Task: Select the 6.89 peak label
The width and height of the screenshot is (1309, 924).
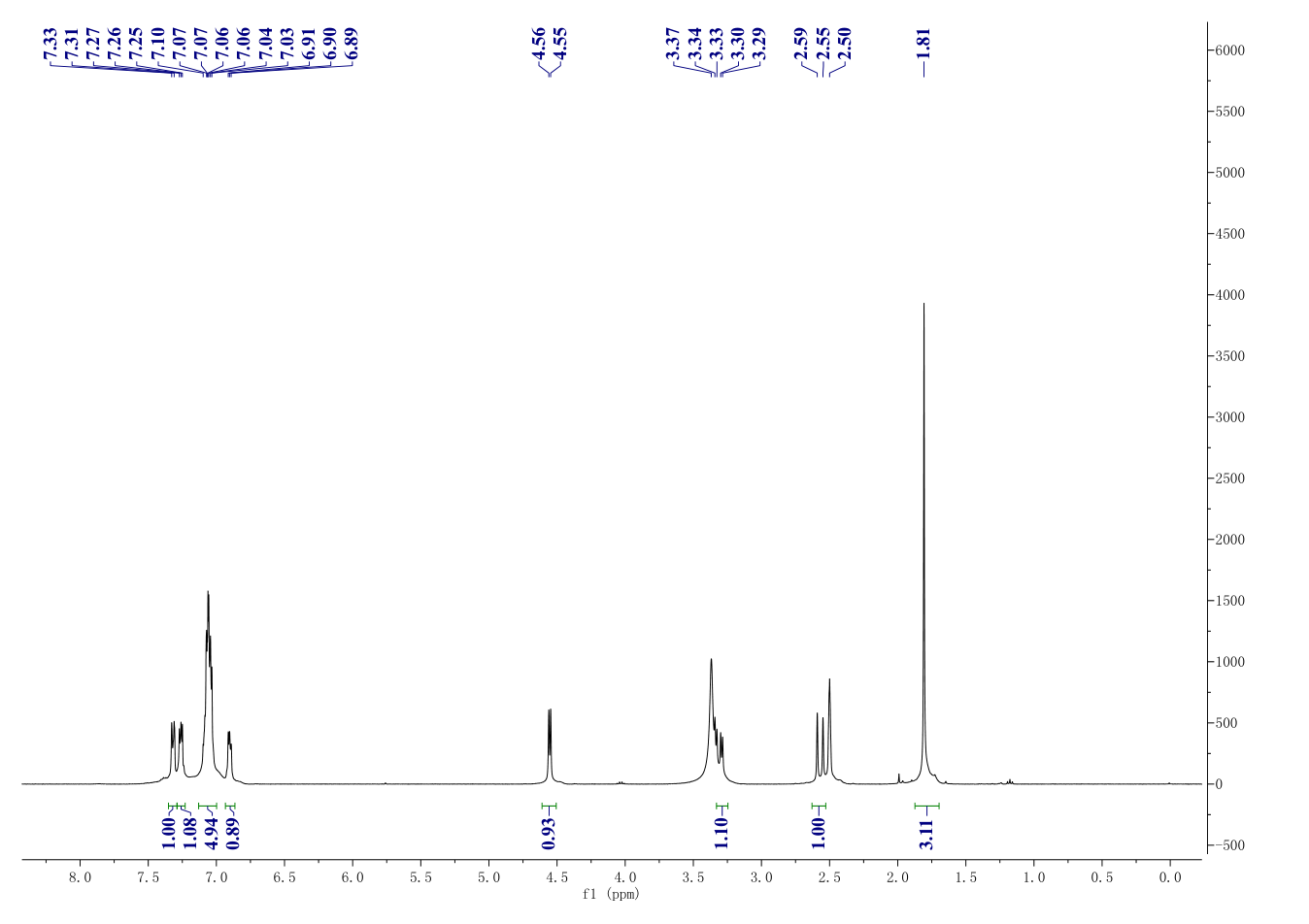Action: (352, 45)
